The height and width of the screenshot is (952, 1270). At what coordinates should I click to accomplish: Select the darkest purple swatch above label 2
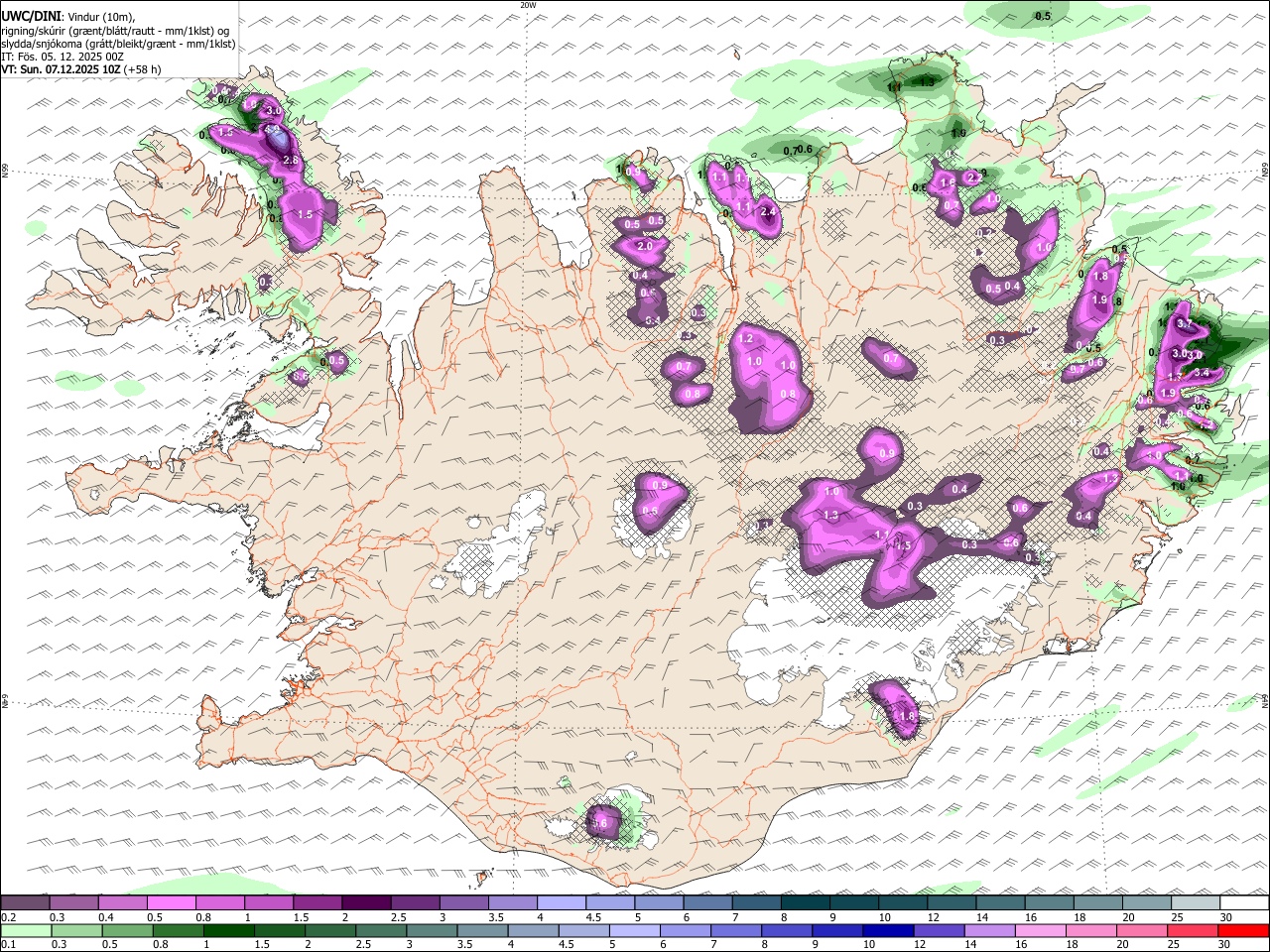click(366, 903)
